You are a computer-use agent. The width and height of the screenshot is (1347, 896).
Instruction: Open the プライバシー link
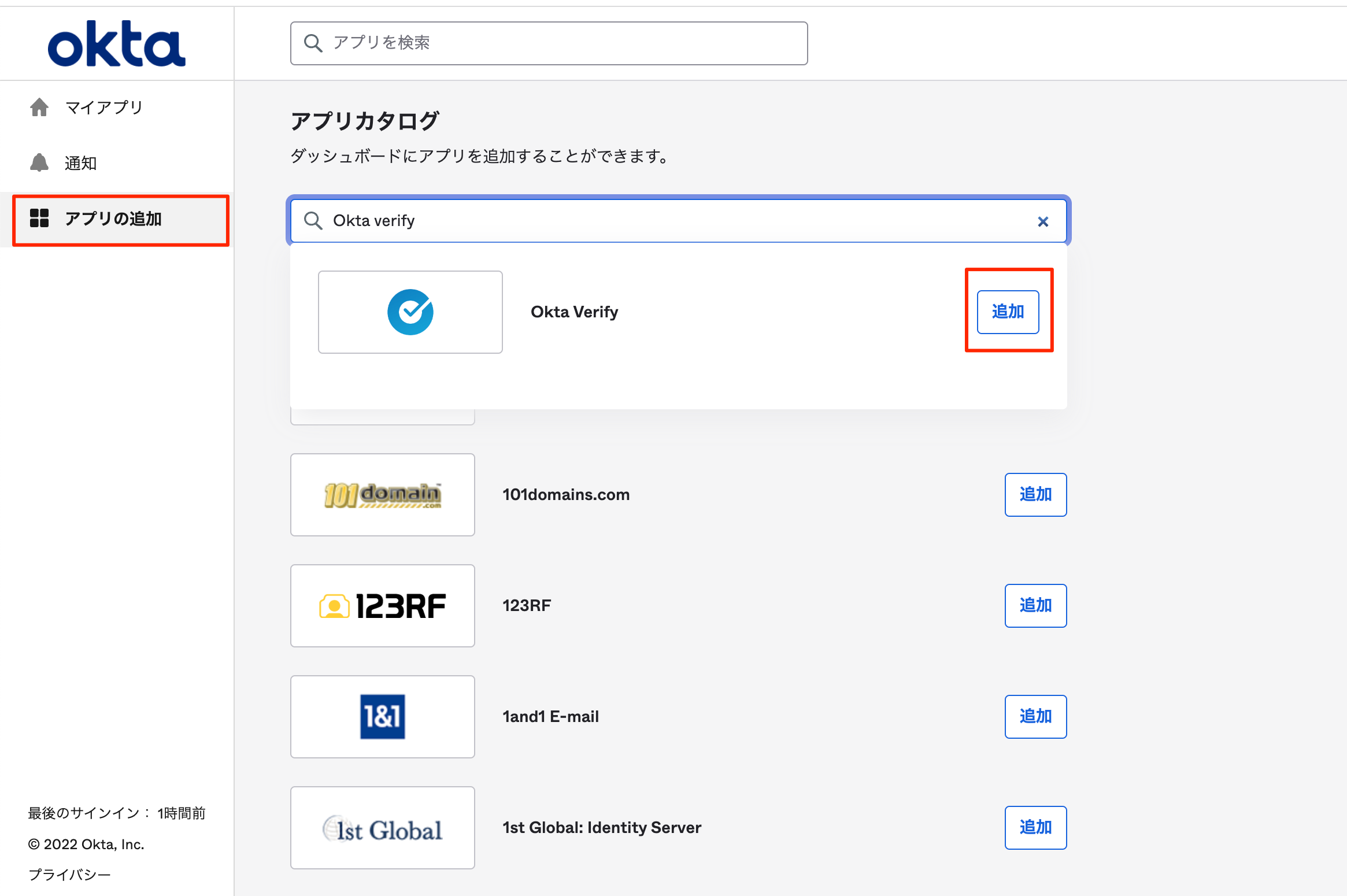(x=69, y=875)
